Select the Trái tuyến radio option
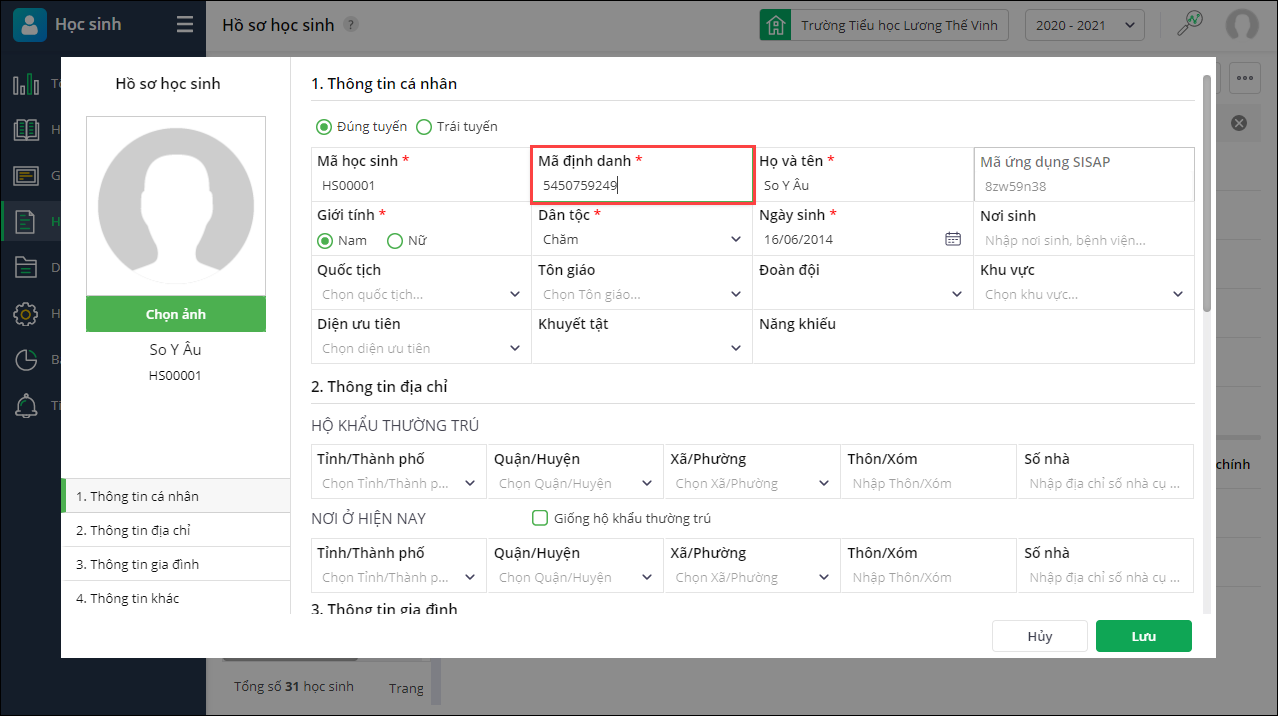The width and height of the screenshot is (1278, 716). [x=424, y=127]
